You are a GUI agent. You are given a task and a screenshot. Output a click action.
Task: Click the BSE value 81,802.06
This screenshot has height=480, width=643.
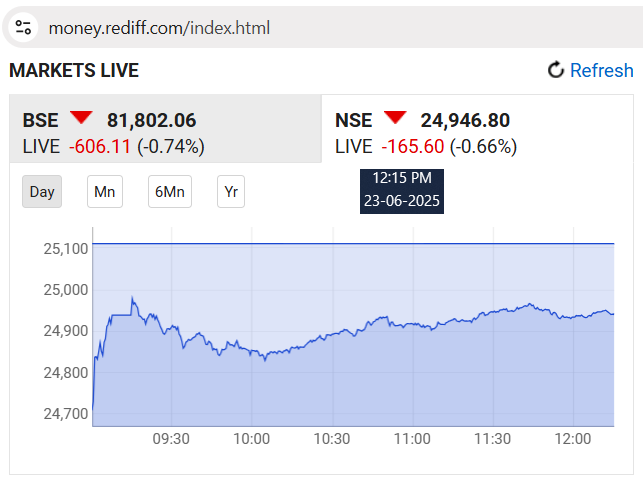(x=152, y=121)
